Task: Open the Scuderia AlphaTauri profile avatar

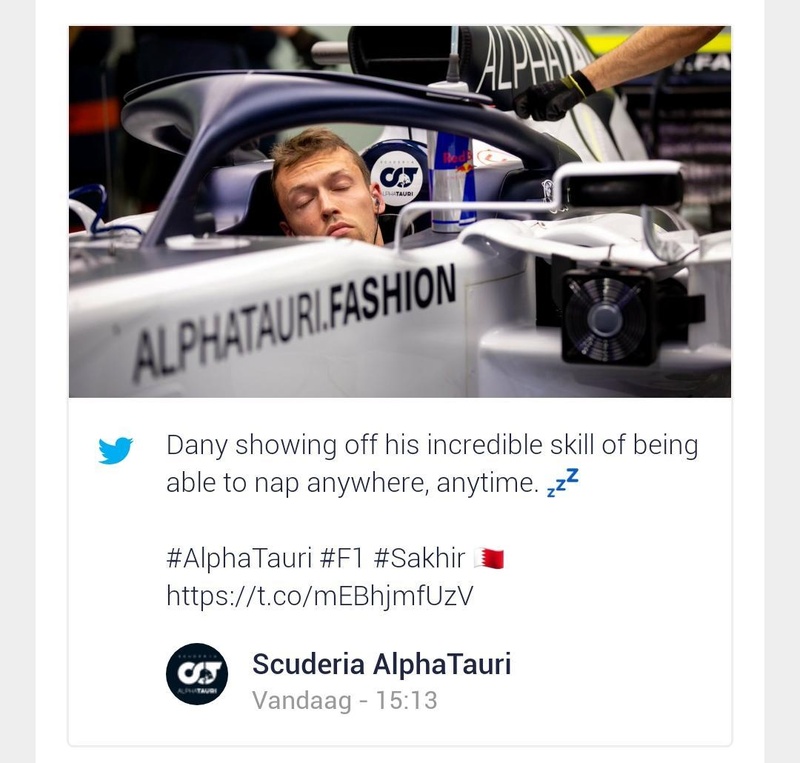Action: coord(197,674)
